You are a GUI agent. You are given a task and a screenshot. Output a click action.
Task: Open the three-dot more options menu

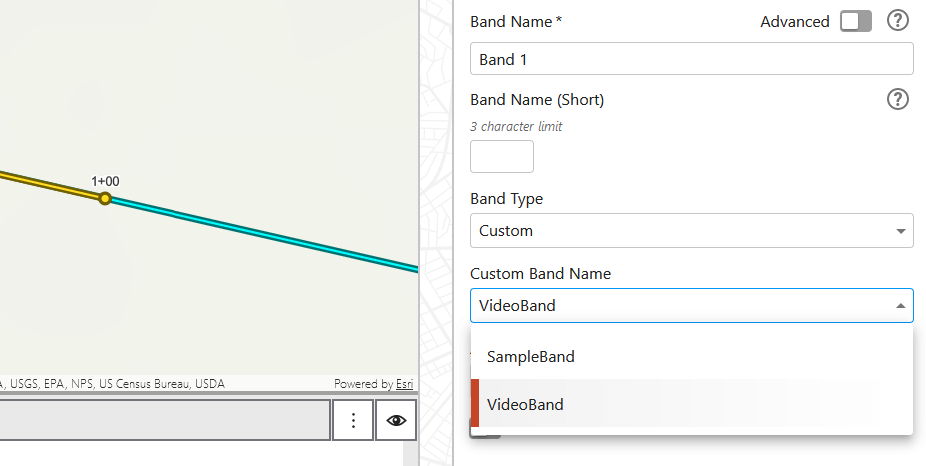coord(353,421)
